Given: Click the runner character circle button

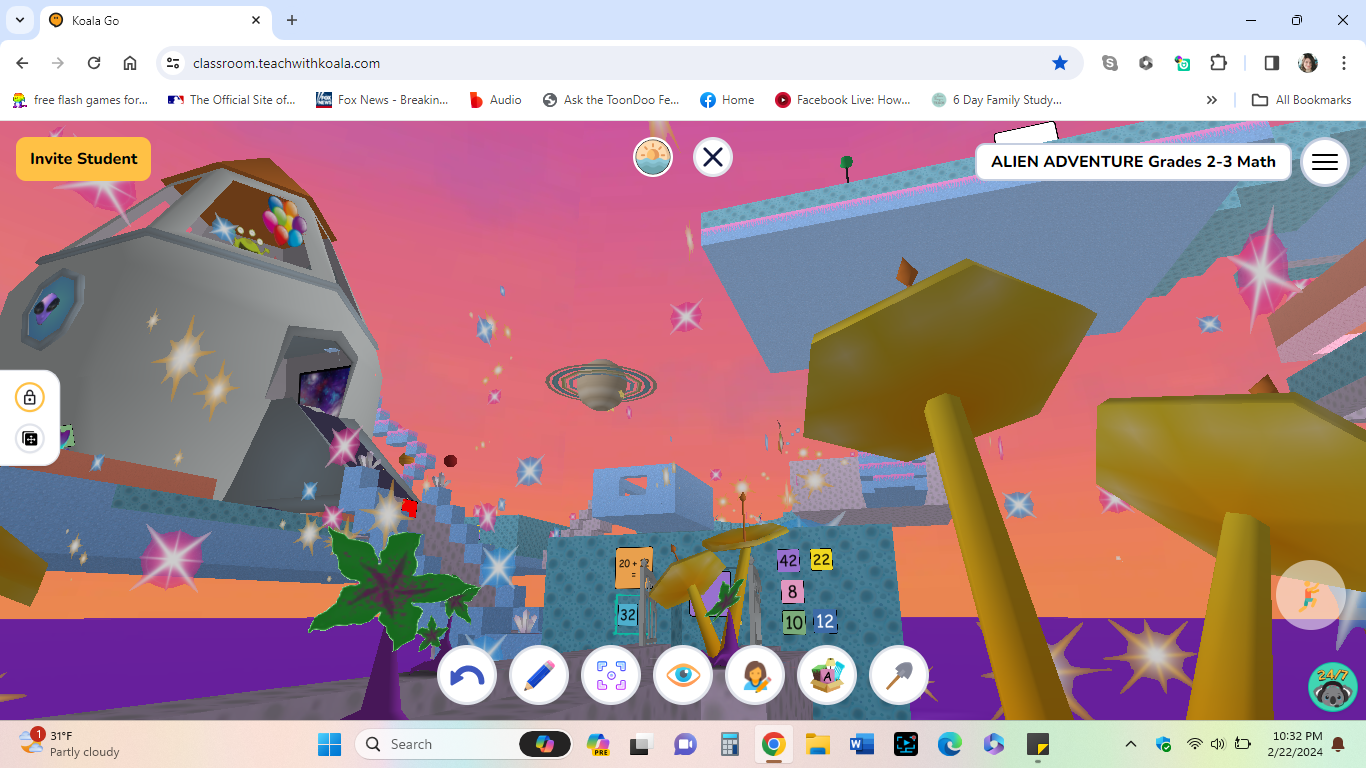Looking at the screenshot, I should [x=1310, y=595].
